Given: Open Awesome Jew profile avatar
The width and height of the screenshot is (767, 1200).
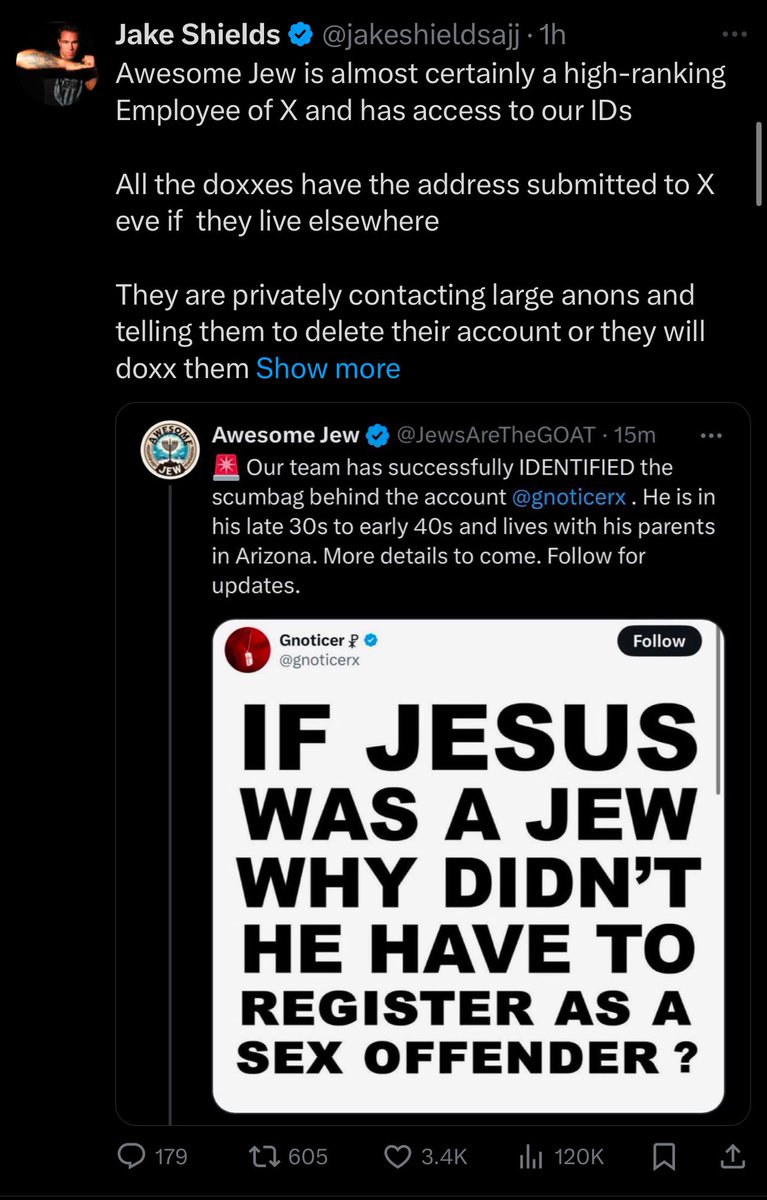Looking at the screenshot, I should (167, 451).
